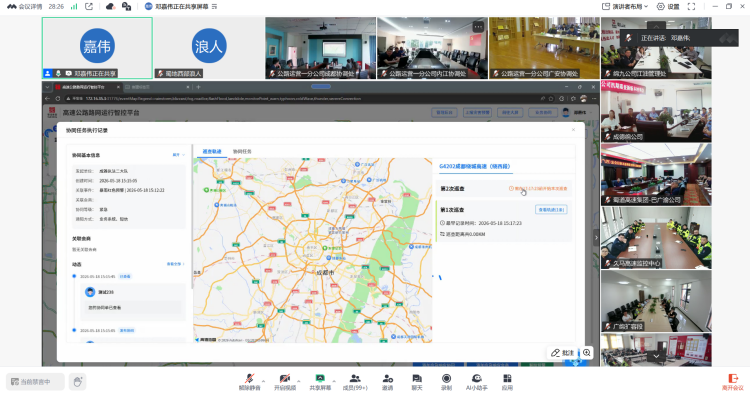Viewport: 750px width, 396px height.
Task: Click the cloud recording status icon
Action: click(110, 6)
